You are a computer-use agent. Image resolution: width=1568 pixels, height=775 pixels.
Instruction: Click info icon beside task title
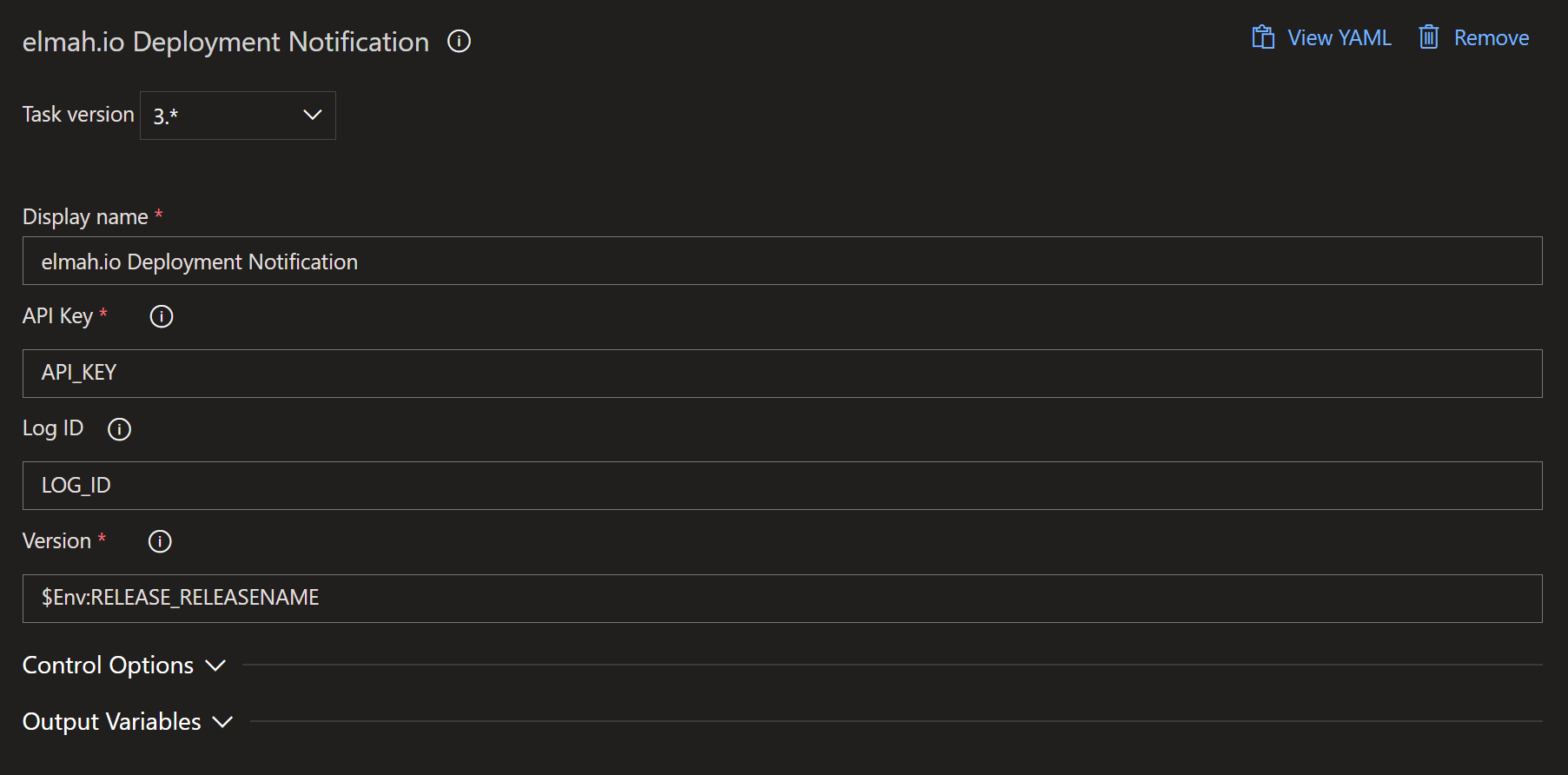459,41
